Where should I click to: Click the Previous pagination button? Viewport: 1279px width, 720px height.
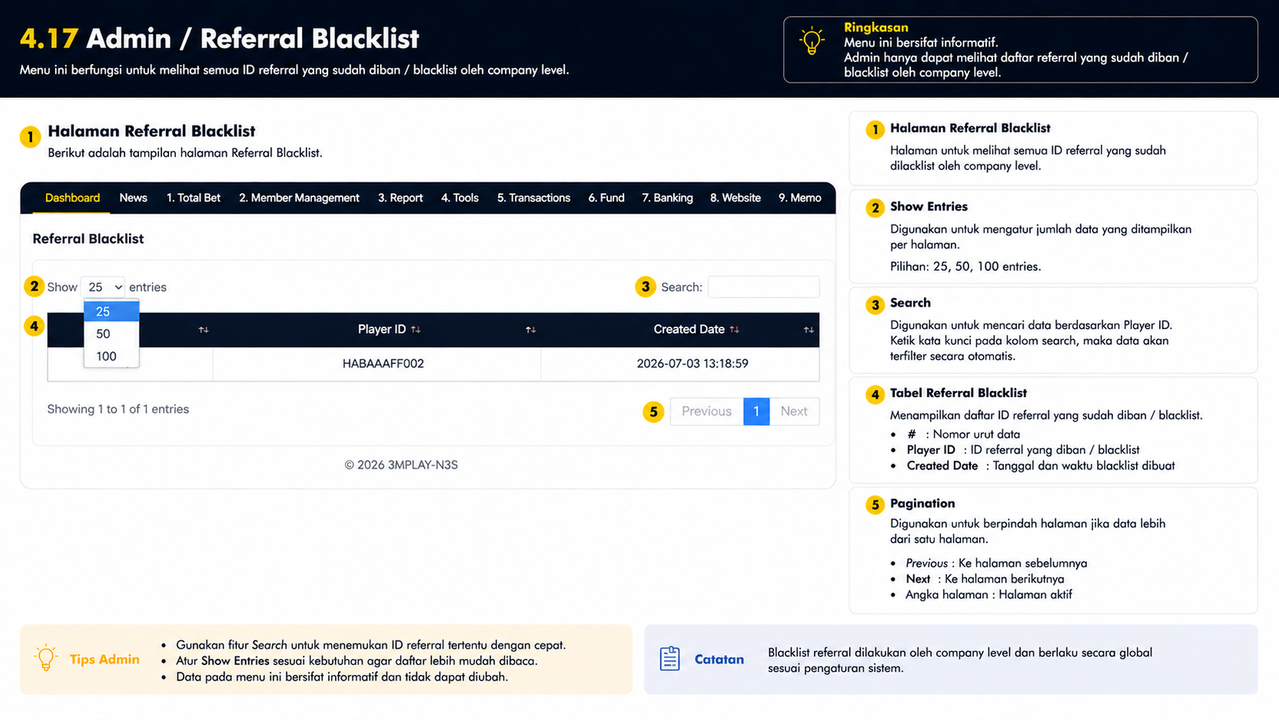click(x=707, y=411)
